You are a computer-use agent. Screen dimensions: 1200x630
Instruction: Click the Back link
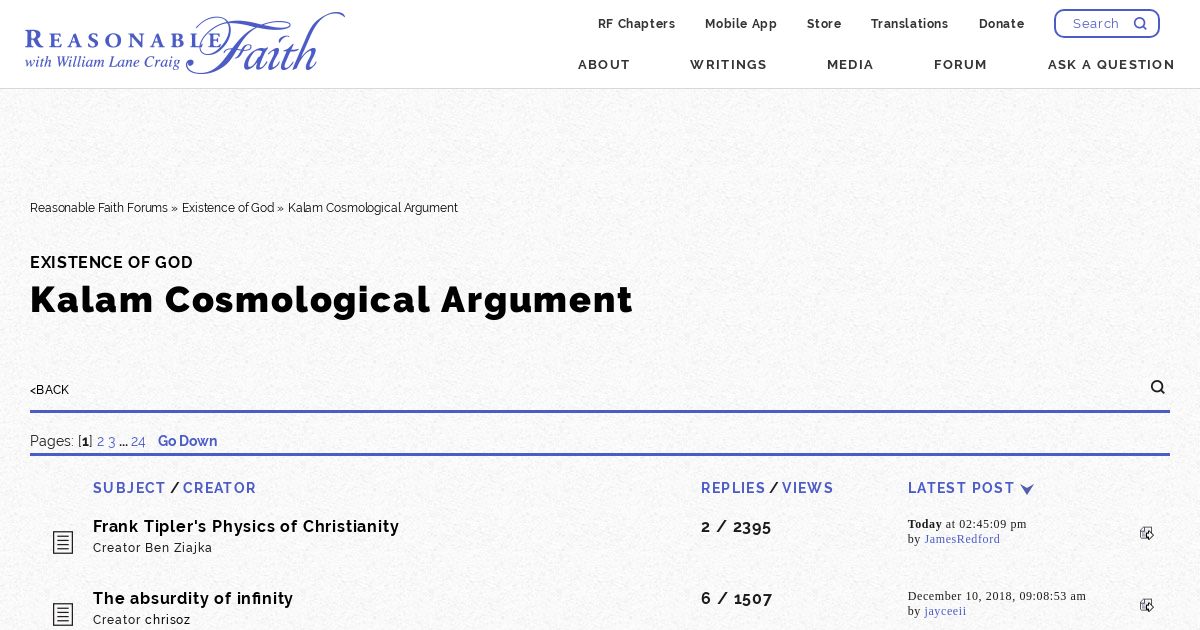pos(50,390)
